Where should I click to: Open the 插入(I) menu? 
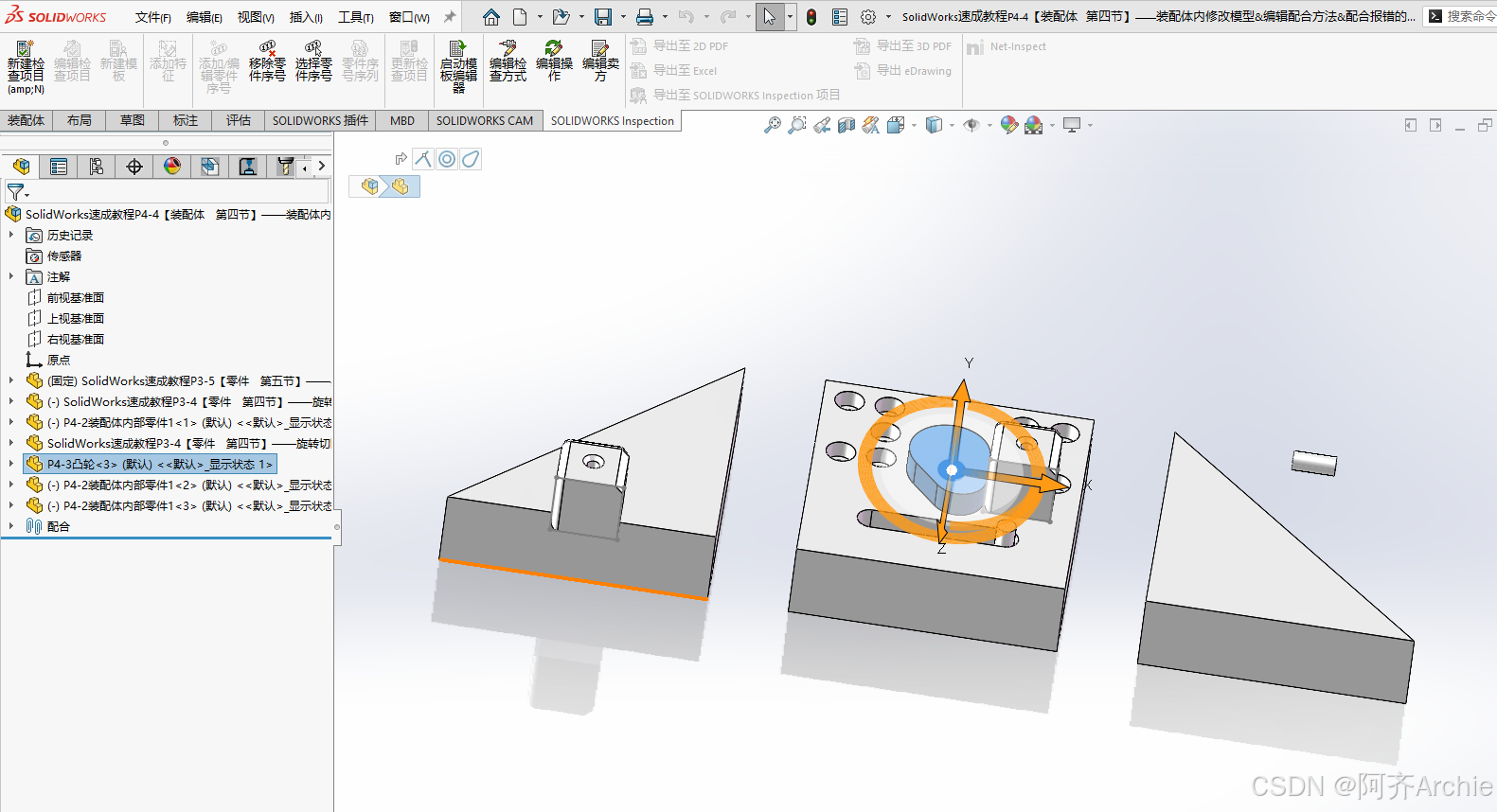coord(306,17)
